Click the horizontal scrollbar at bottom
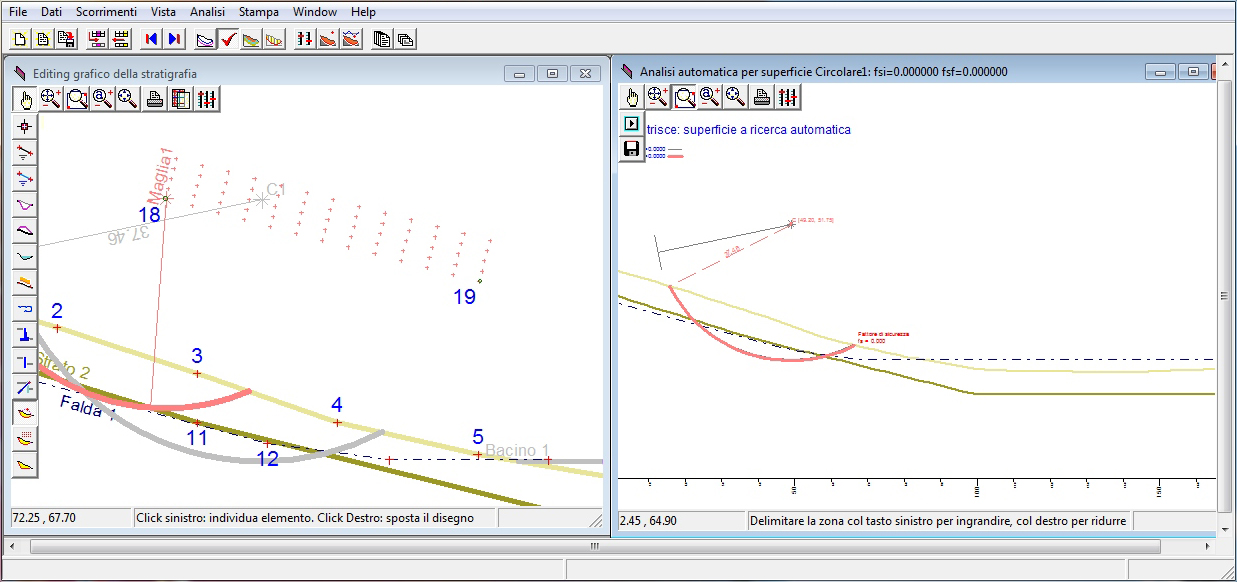The width and height of the screenshot is (1237, 582). tap(594, 547)
